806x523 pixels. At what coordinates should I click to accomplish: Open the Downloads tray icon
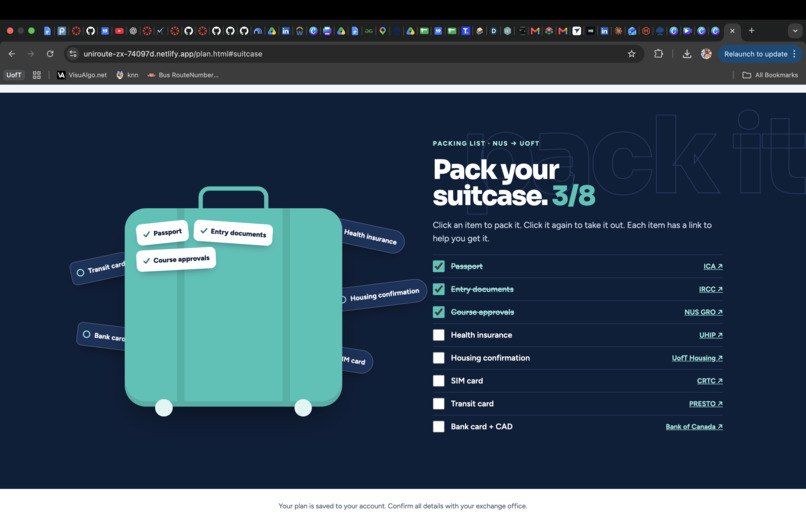pyautogui.click(x=687, y=53)
